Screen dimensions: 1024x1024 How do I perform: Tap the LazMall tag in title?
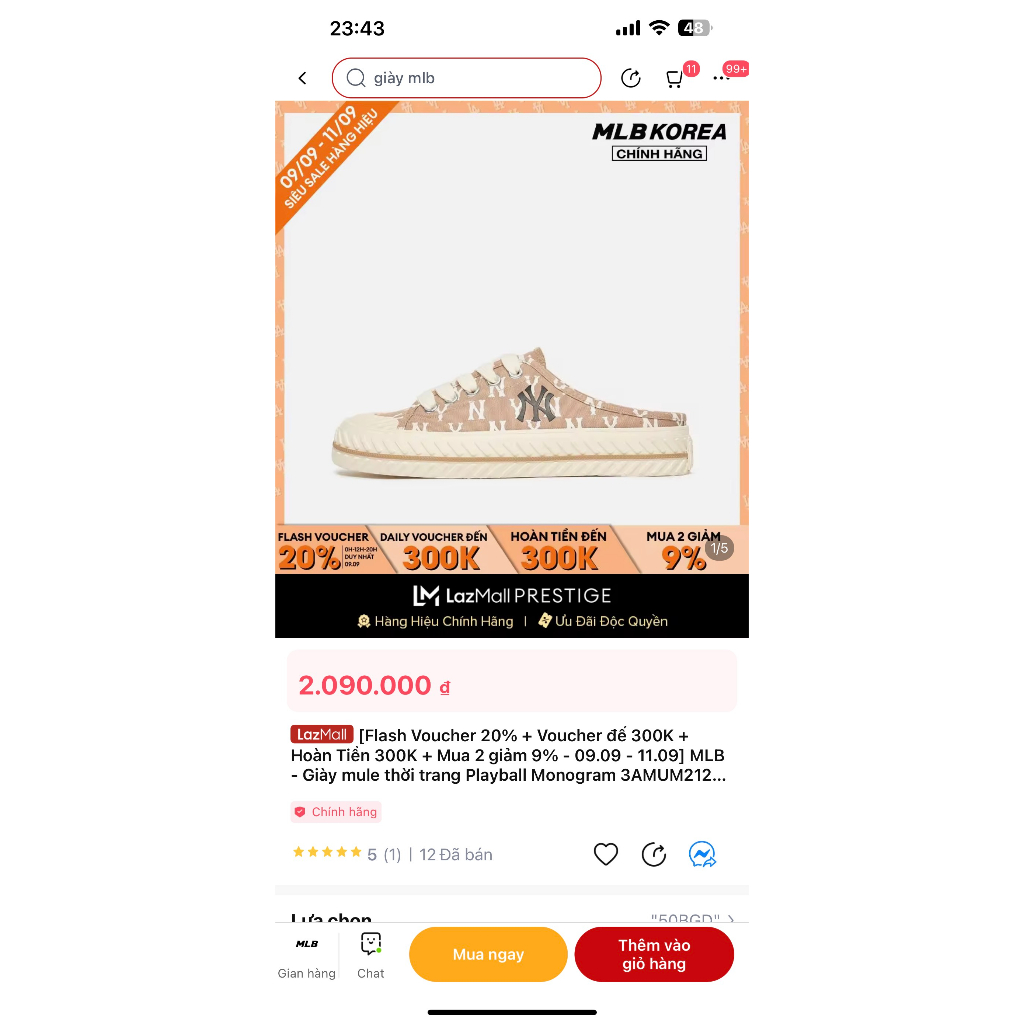tap(322, 734)
